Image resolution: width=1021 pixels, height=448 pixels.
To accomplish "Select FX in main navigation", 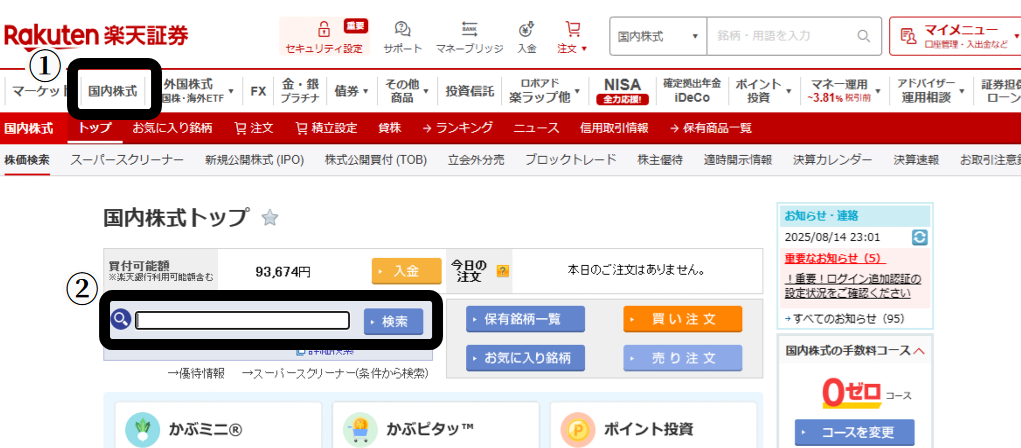I will 259,91.
